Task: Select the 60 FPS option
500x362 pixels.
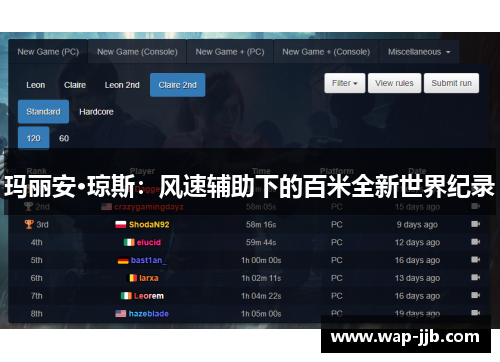Action: coord(64,138)
